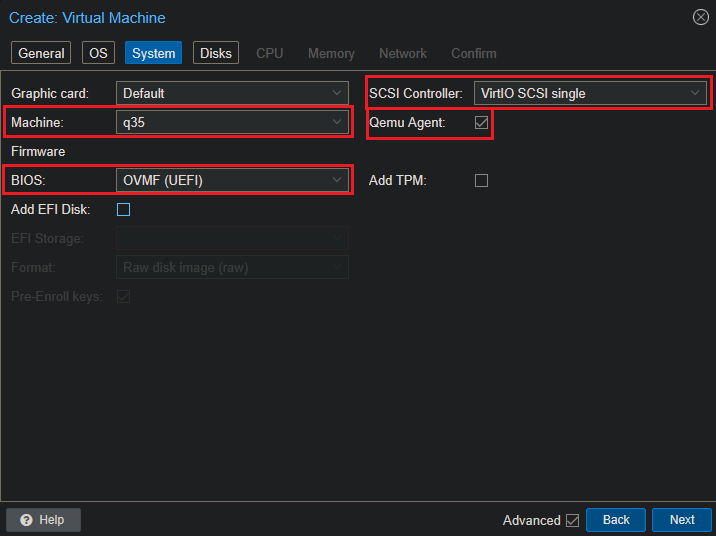Click the Network tab

click(x=402, y=53)
